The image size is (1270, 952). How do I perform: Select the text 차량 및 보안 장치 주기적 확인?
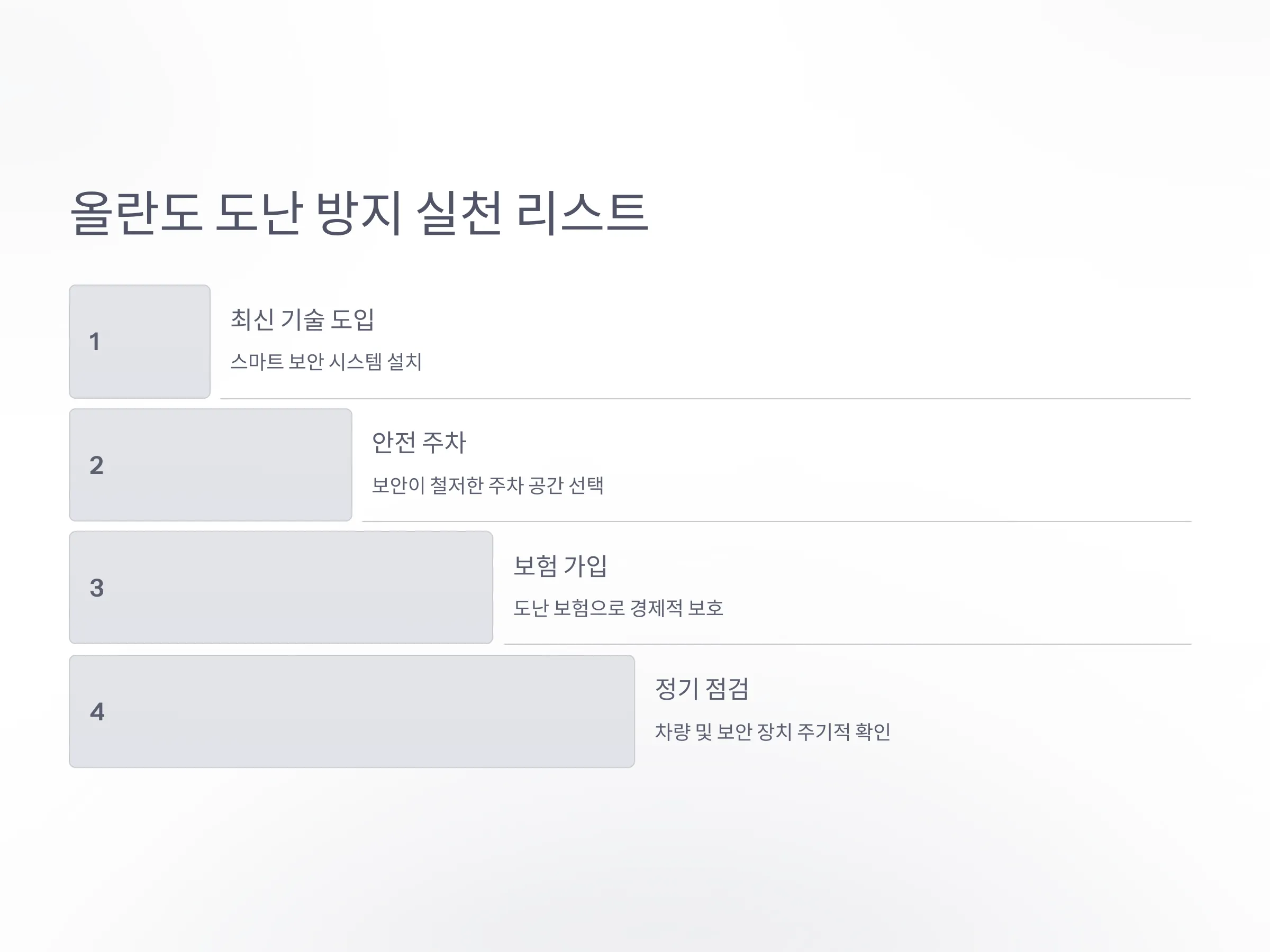coord(773,731)
